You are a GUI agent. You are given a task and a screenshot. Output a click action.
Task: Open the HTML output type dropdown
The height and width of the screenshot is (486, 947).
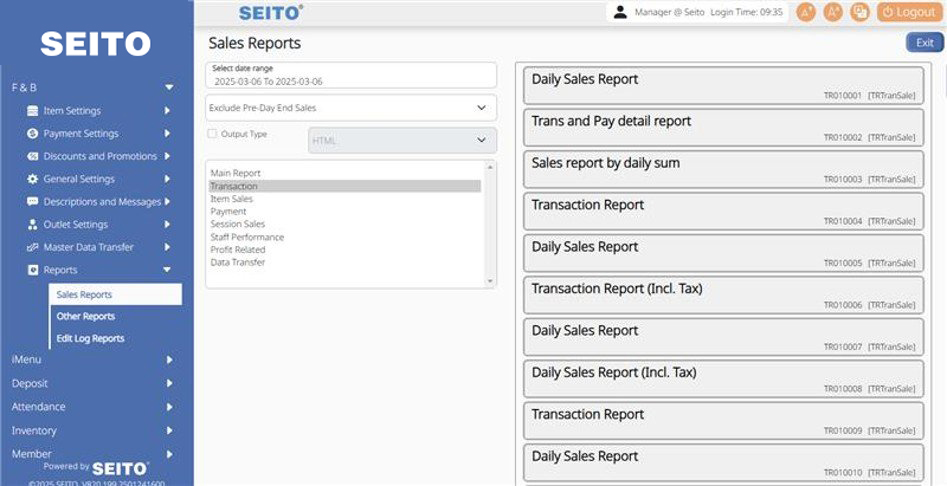pos(402,141)
